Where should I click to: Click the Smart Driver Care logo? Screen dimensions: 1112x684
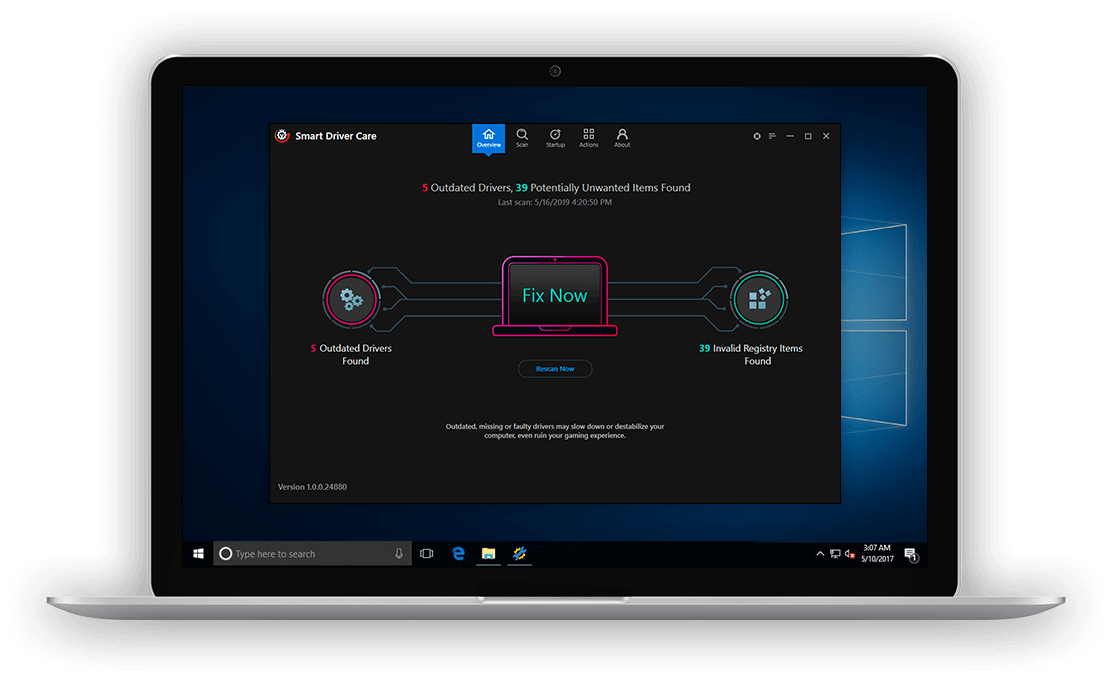tap(282, 135)
